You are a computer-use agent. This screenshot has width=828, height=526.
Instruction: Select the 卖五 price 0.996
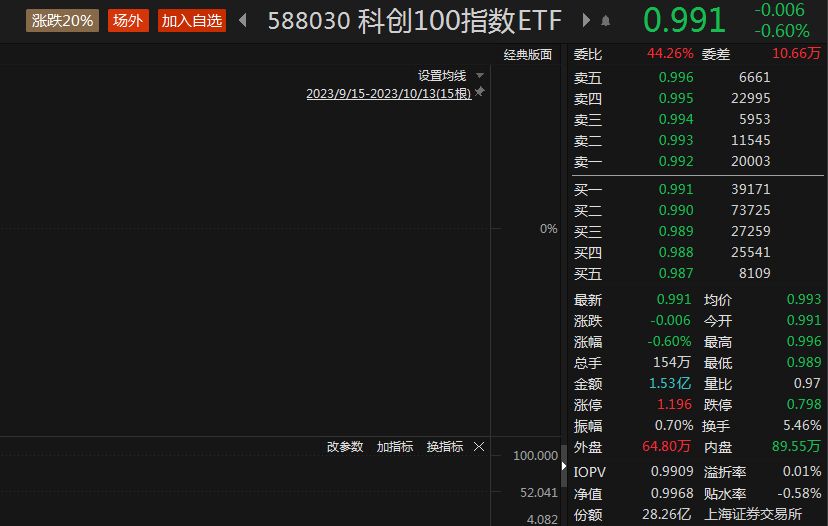pyautogui.click(x=676, y=77)
